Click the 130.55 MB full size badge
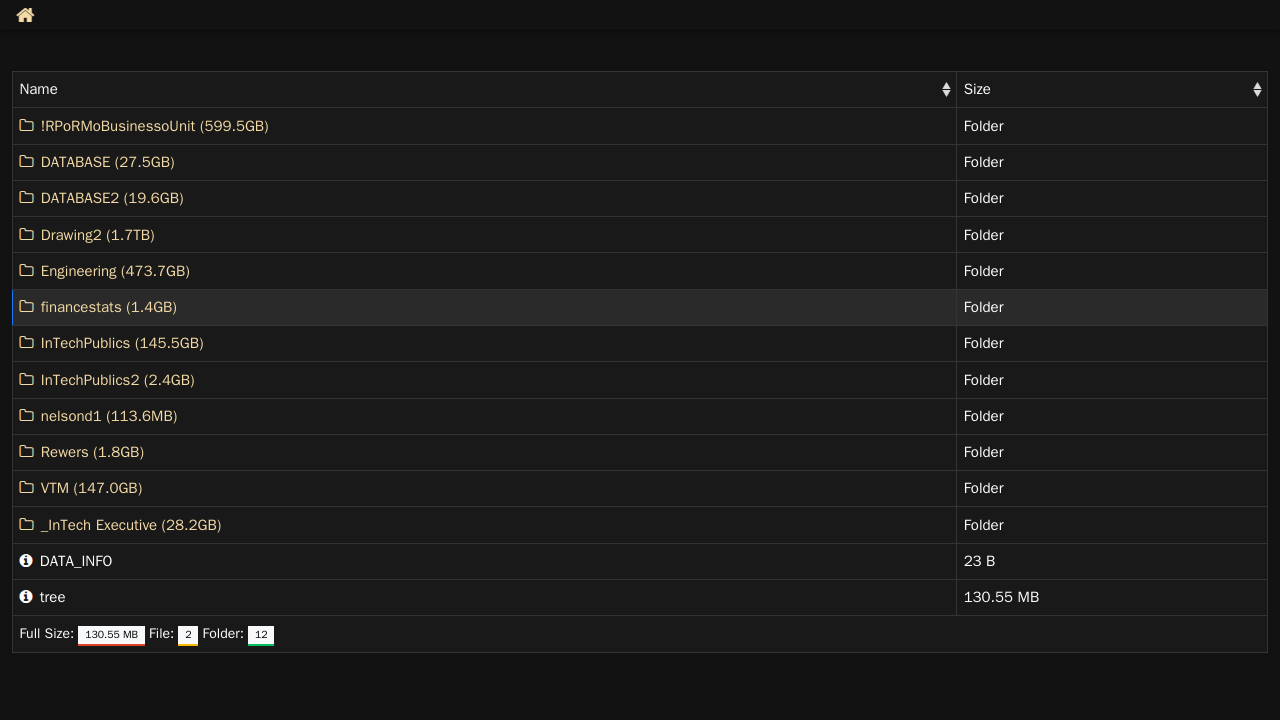 point(111,635)
